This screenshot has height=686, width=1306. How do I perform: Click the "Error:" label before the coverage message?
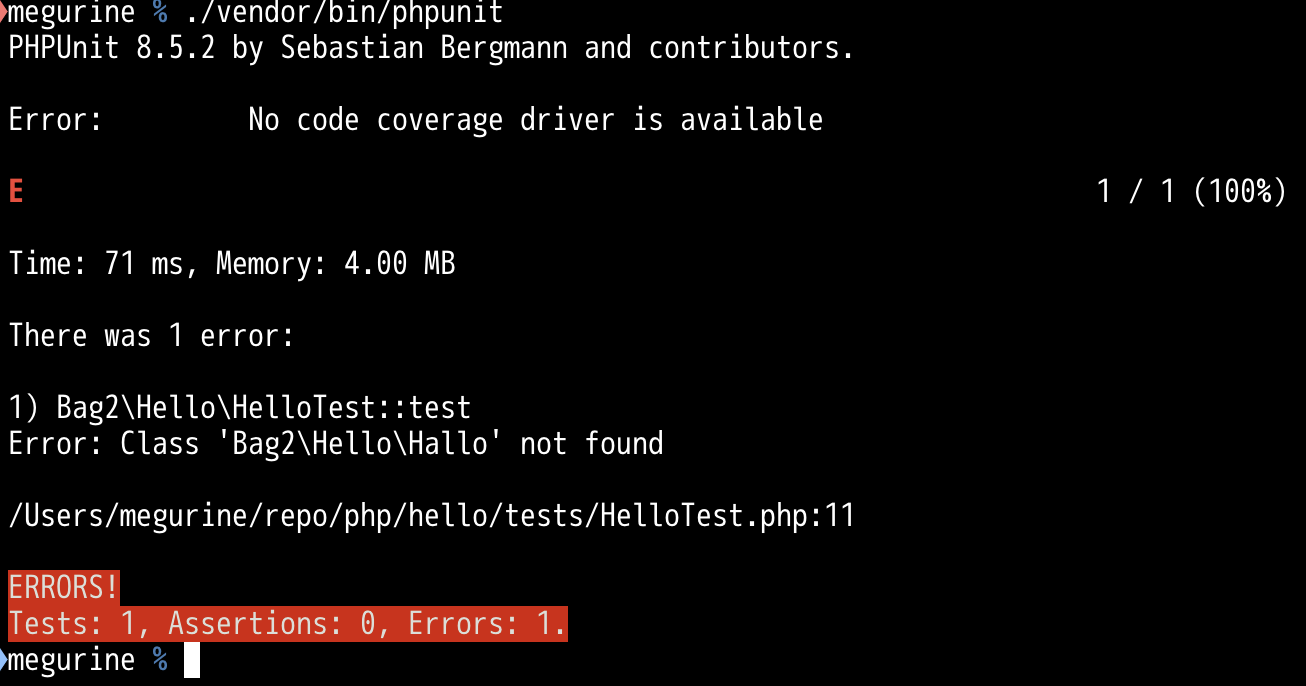click(56, 120)
